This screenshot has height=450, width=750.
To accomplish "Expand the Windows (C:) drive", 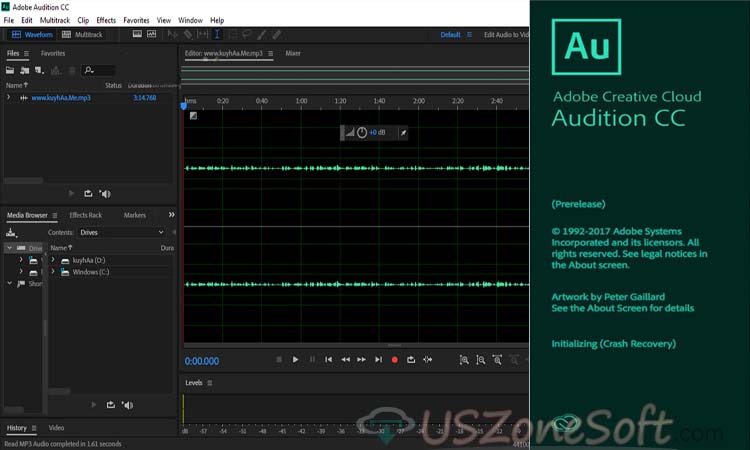I will point(53,272).
